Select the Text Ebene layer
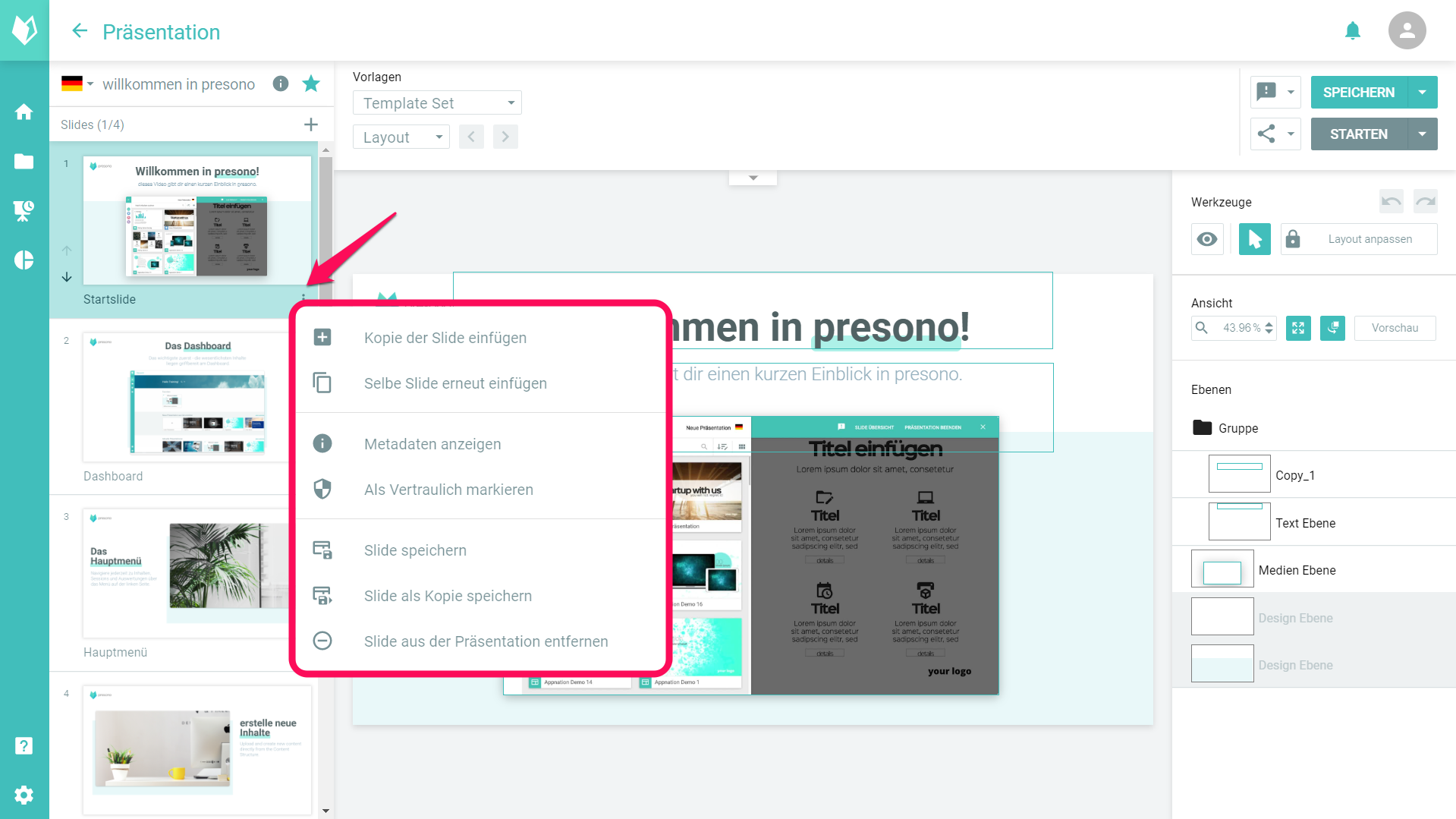1456x819 pixels. (x=1313, y=523)
